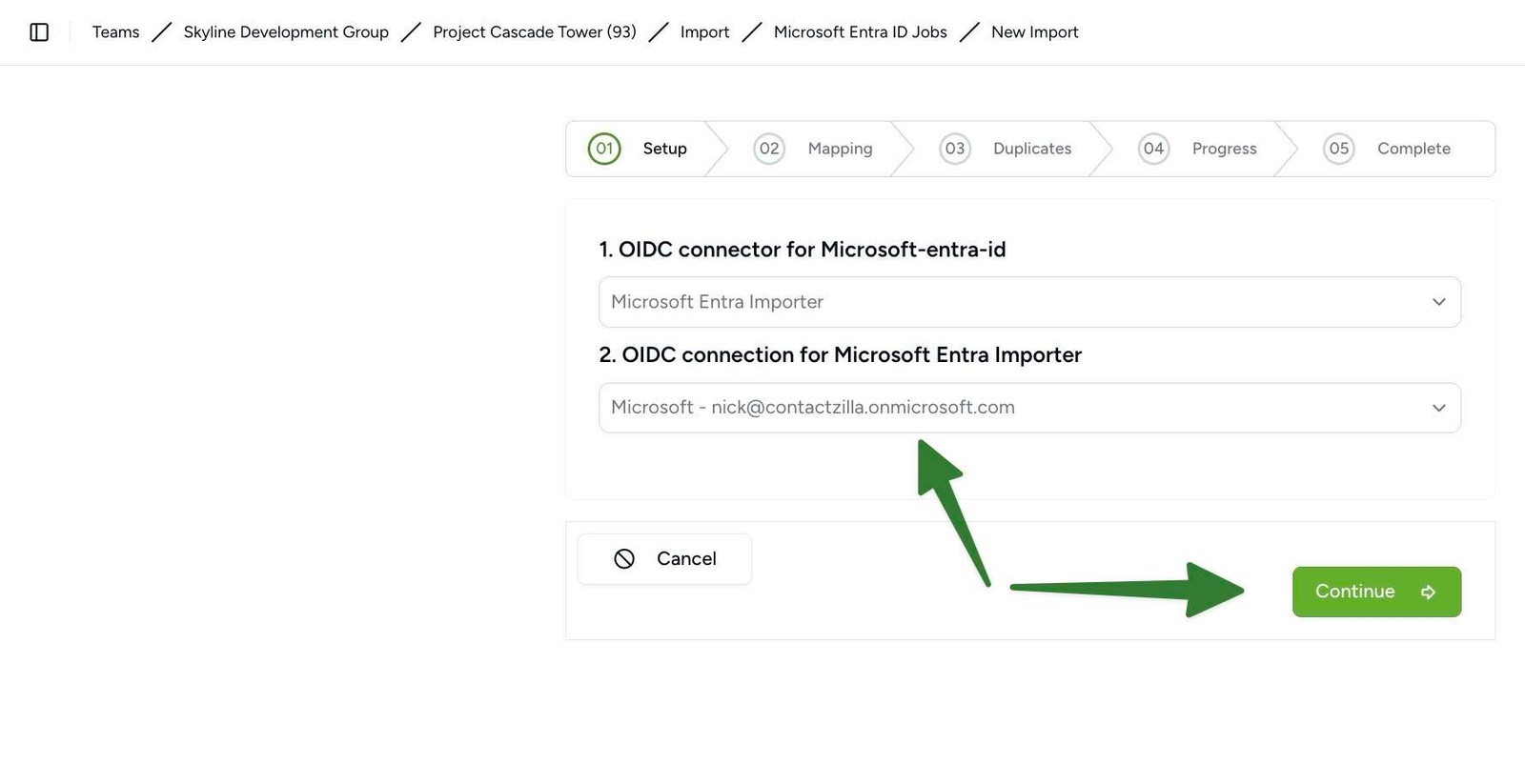Switch to the 02 Mapping step
1525x784 pixels.
pos(813,149)
